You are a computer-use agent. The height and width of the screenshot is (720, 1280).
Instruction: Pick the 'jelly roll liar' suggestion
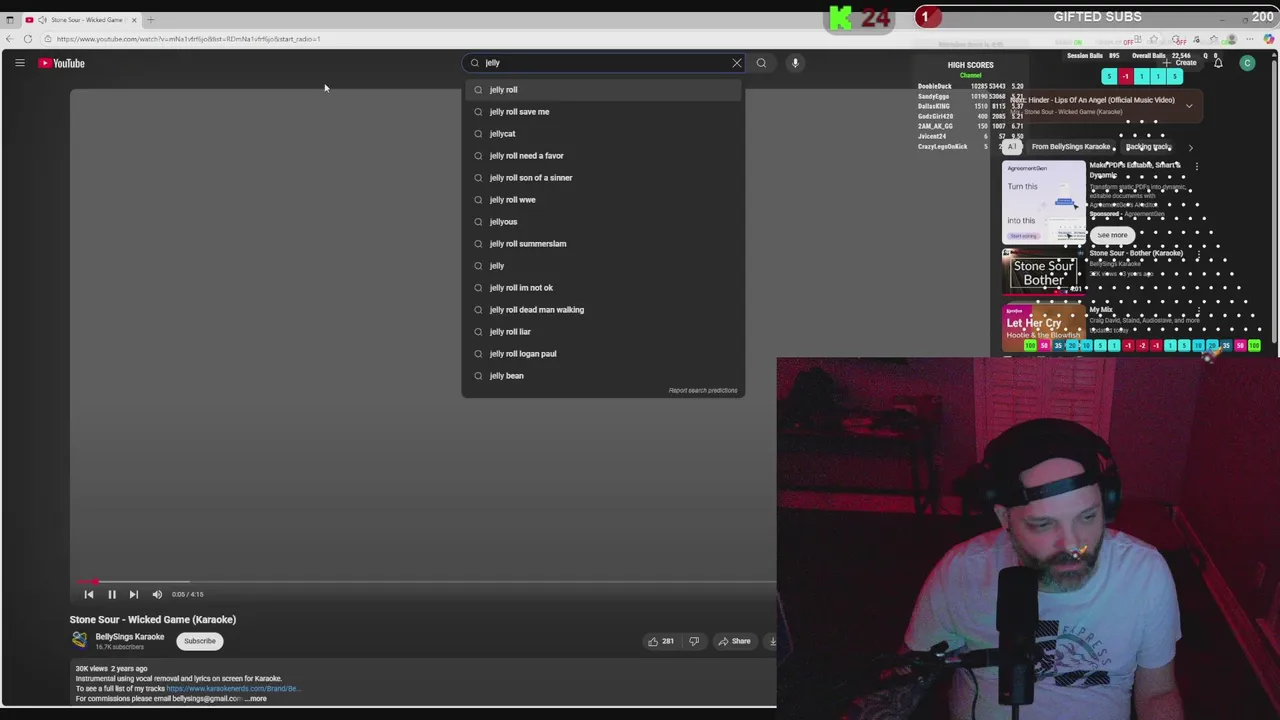(602, 332)
